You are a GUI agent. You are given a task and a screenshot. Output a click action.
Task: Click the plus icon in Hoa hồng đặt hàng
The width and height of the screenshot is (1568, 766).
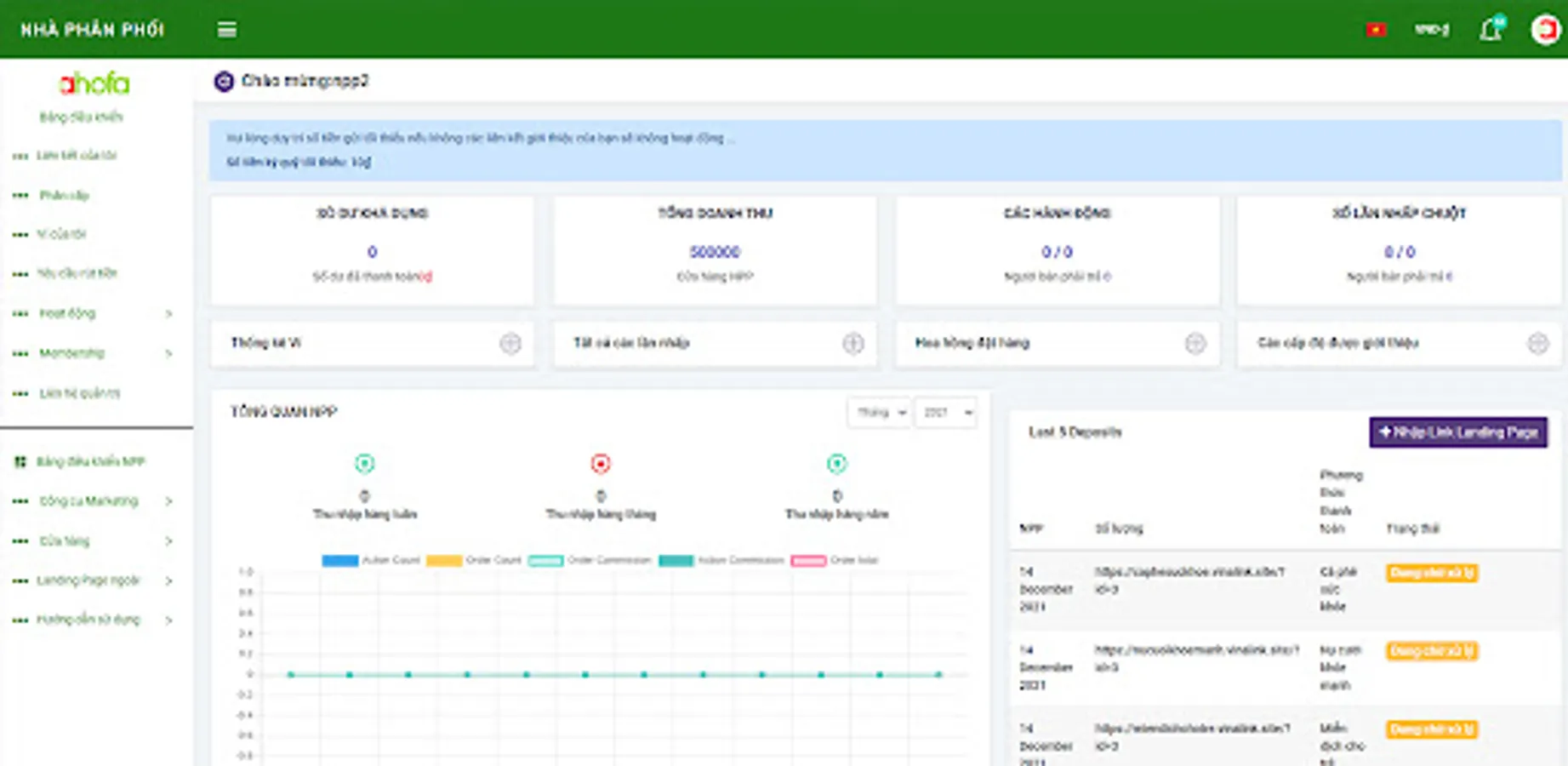click(x=1195, y=343)
